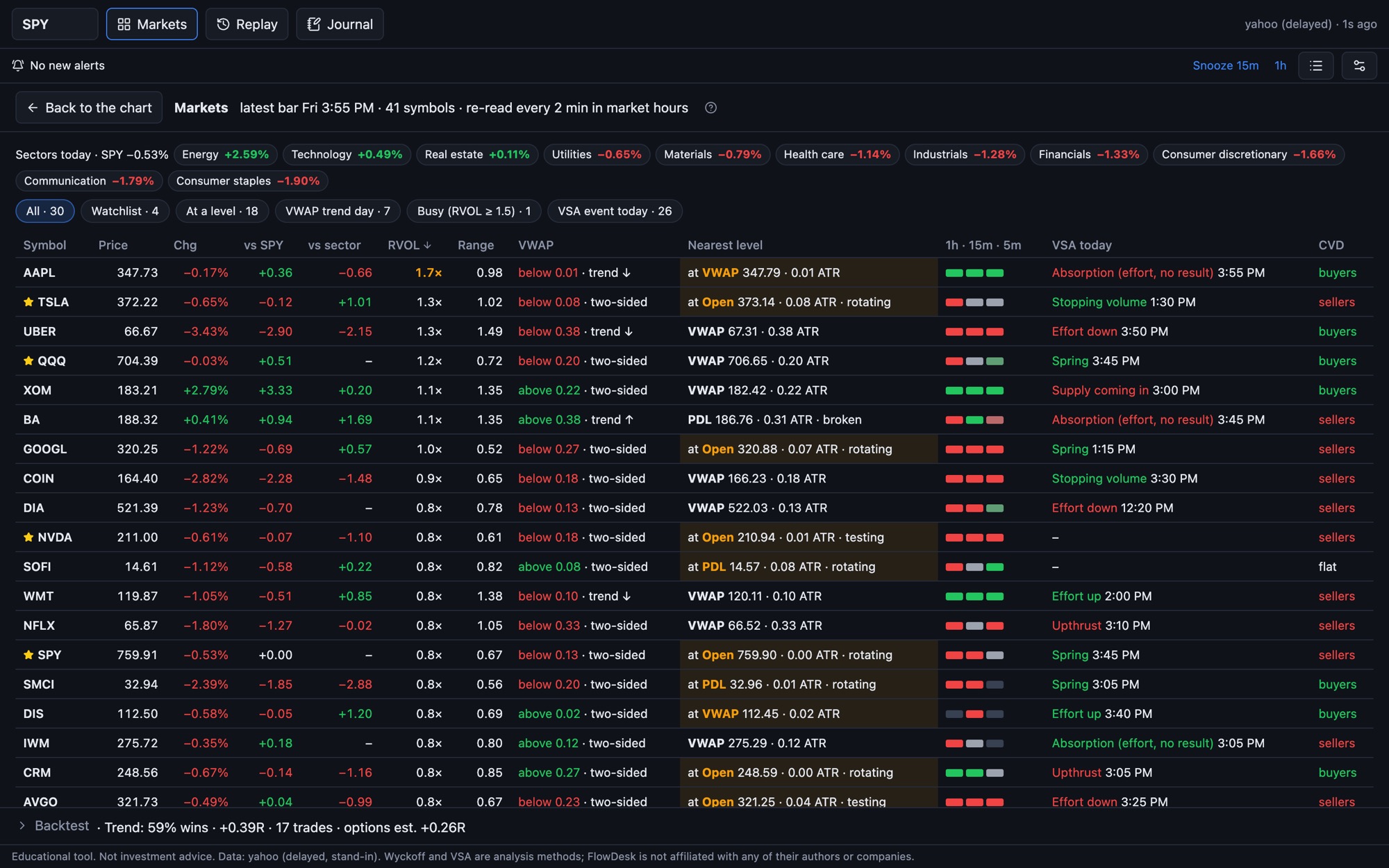
Task: Filter by At a level · 18
Action: coord(222,211)
